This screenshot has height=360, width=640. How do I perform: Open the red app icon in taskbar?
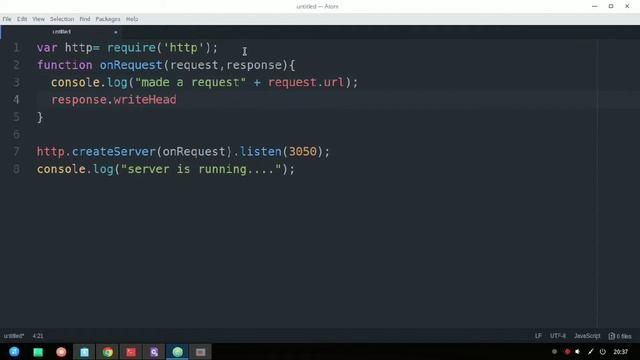[x=131, y=352]
